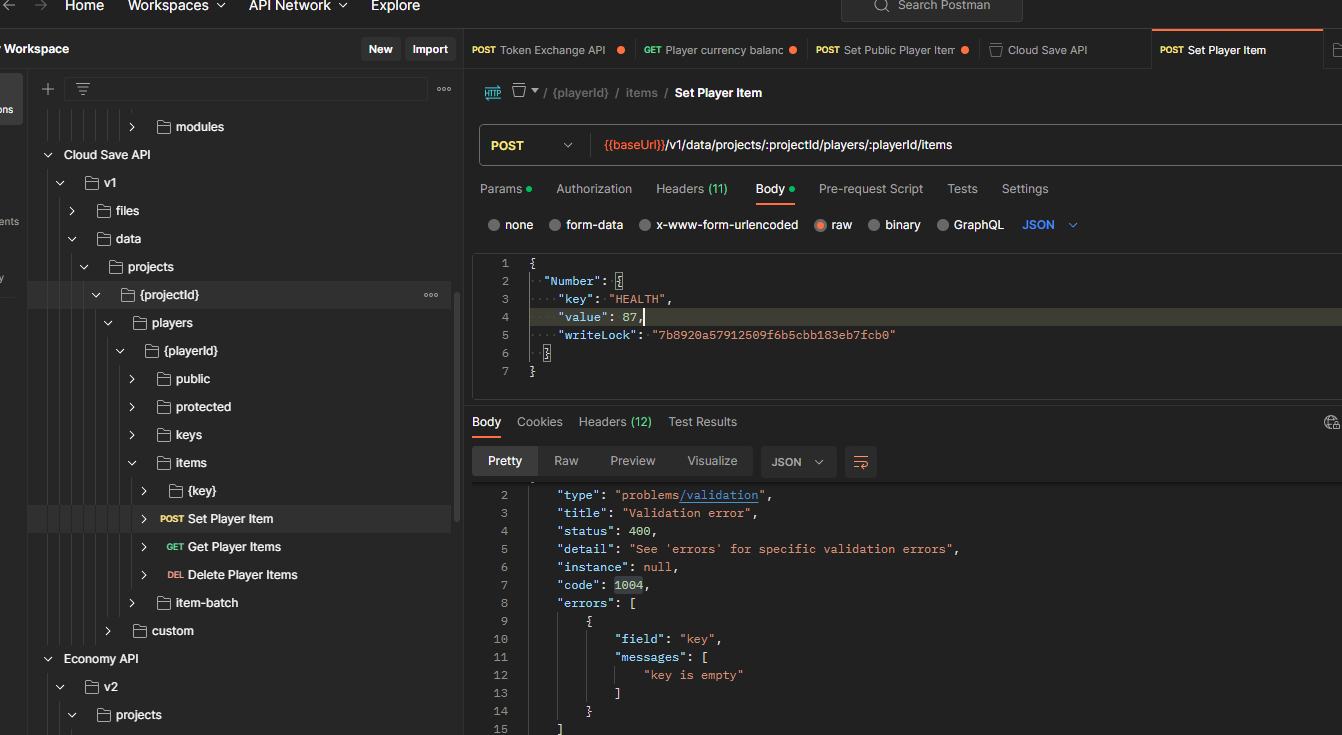1342x735 pixels.
Task: Switch to the Headers (11) request tab
Action: 691,189
